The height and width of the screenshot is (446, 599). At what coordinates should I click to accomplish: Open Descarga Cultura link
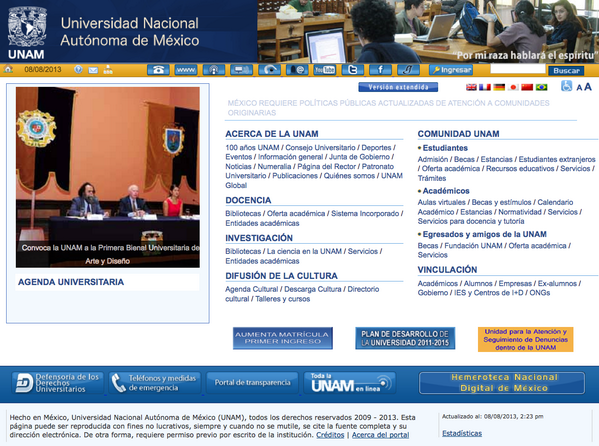point(313,289)
